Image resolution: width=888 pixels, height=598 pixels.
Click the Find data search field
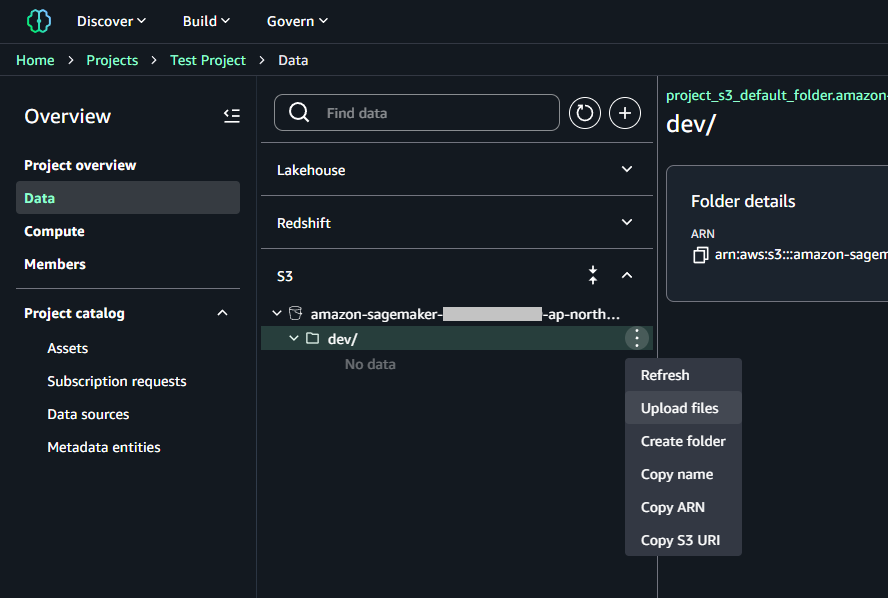417,113
